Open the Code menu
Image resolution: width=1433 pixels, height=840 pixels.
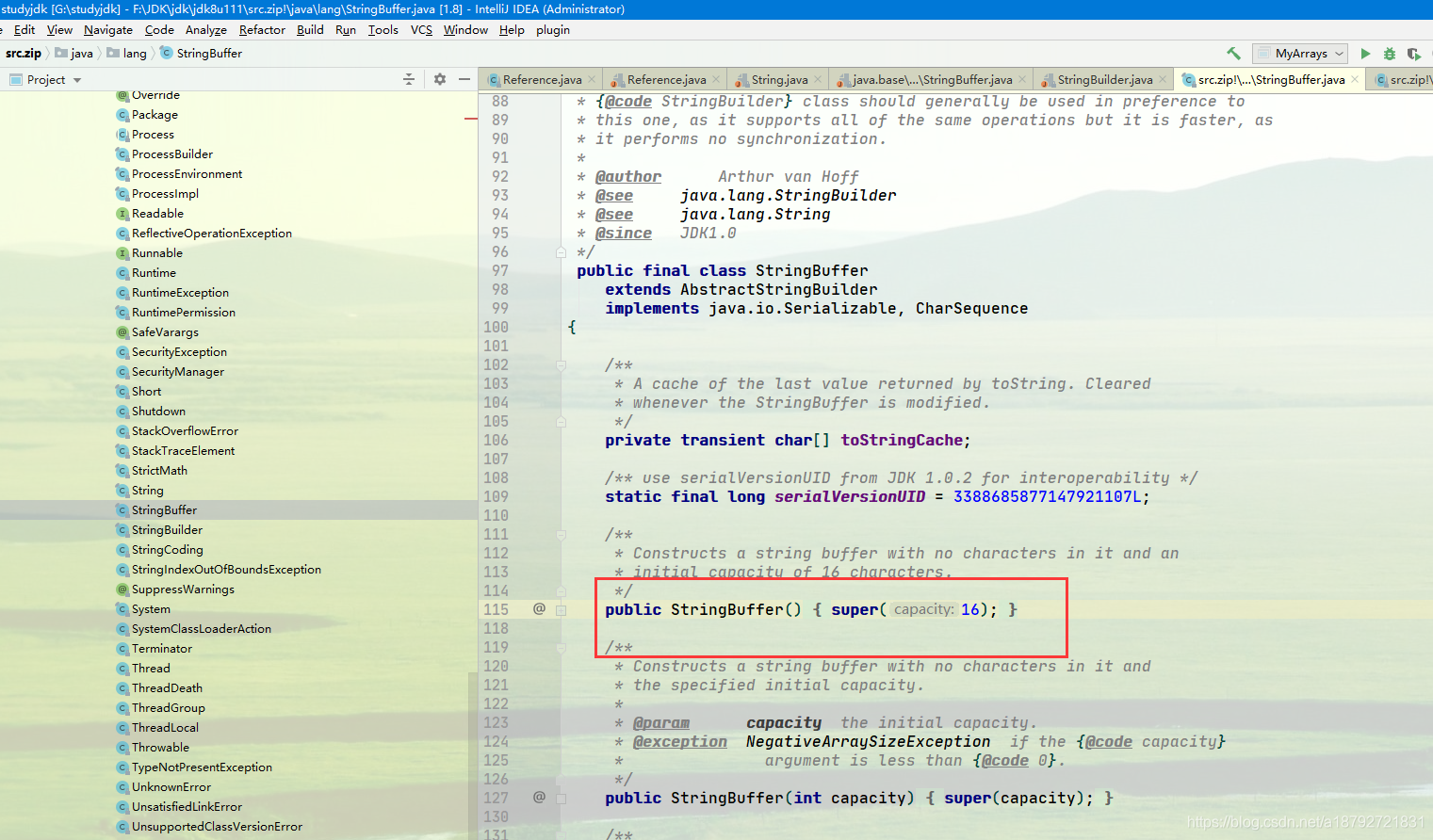[159, 30]
